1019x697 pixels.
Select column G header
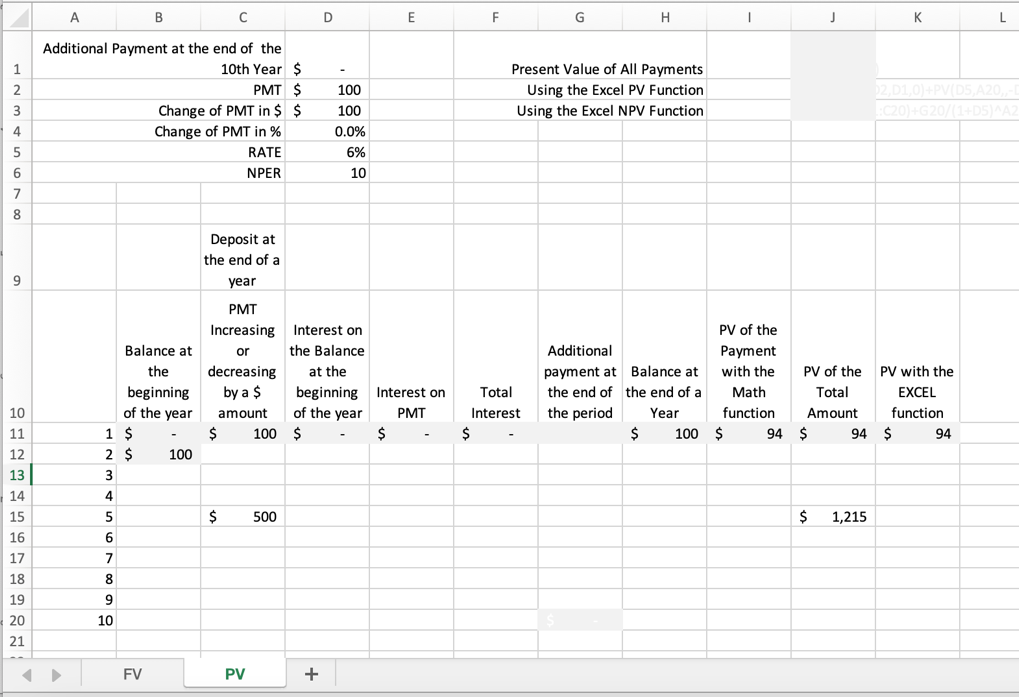[580, 18]
